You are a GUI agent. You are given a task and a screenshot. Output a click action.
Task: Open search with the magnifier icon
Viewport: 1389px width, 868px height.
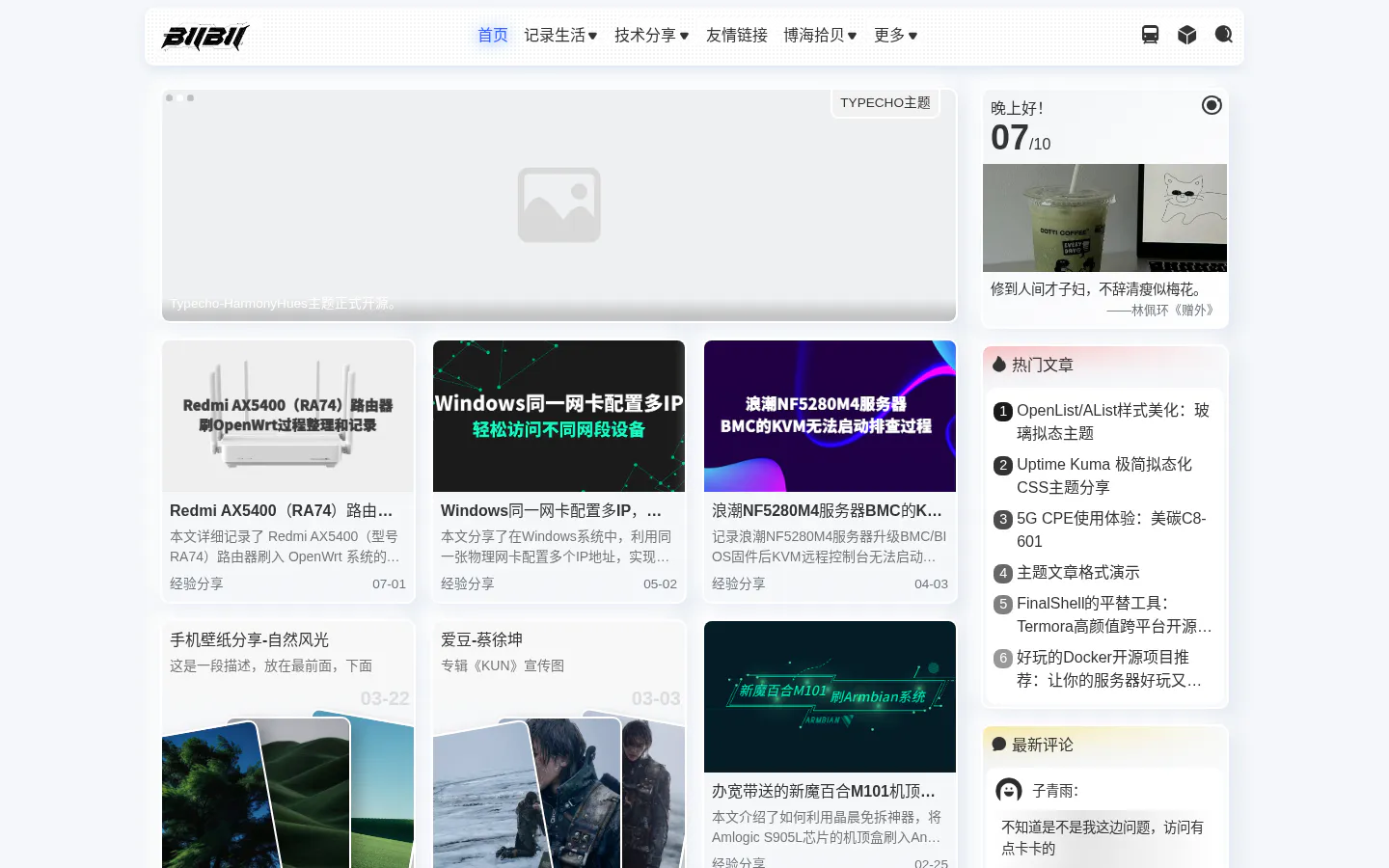1223,35
